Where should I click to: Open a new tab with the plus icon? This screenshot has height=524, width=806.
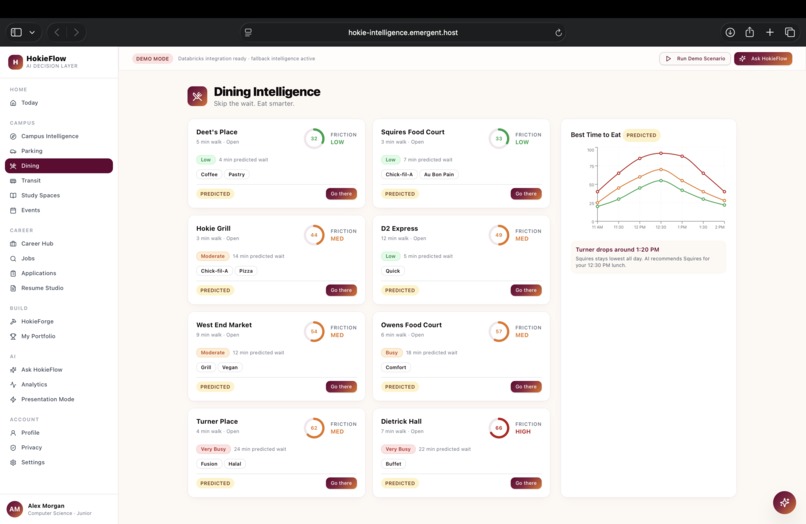click(x=770, y=32)
